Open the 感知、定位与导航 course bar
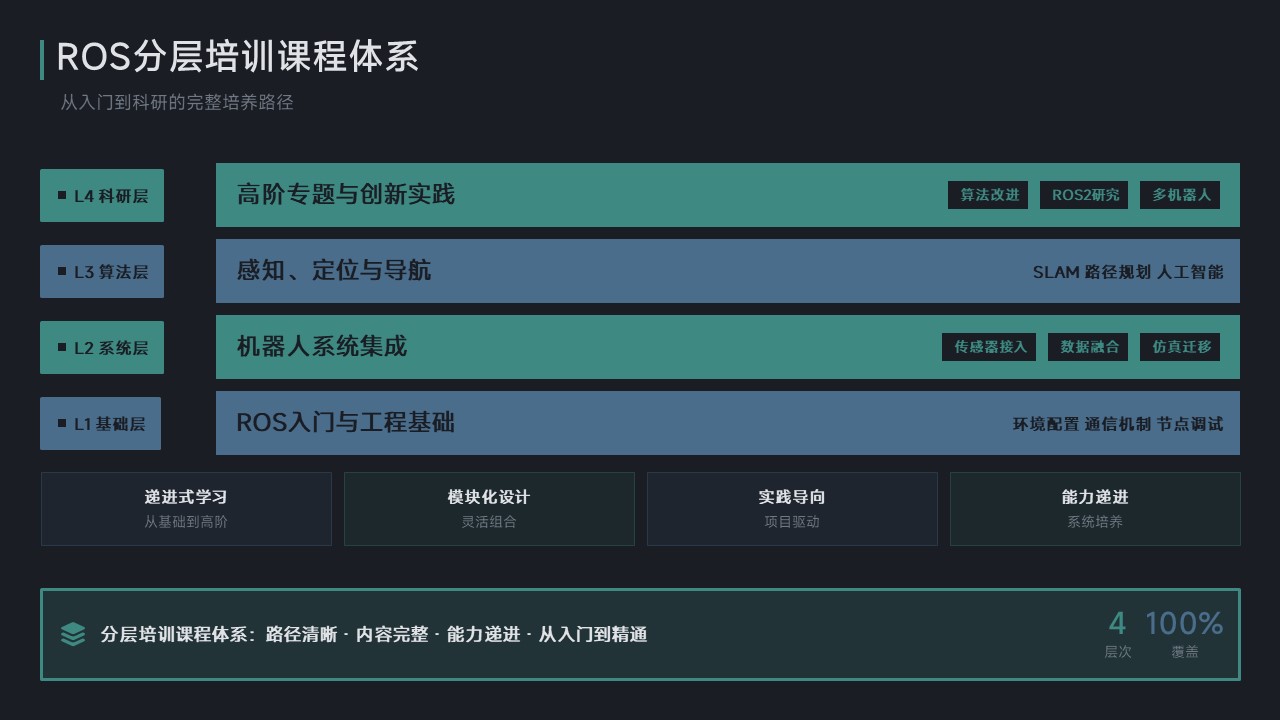 [600, 271]
